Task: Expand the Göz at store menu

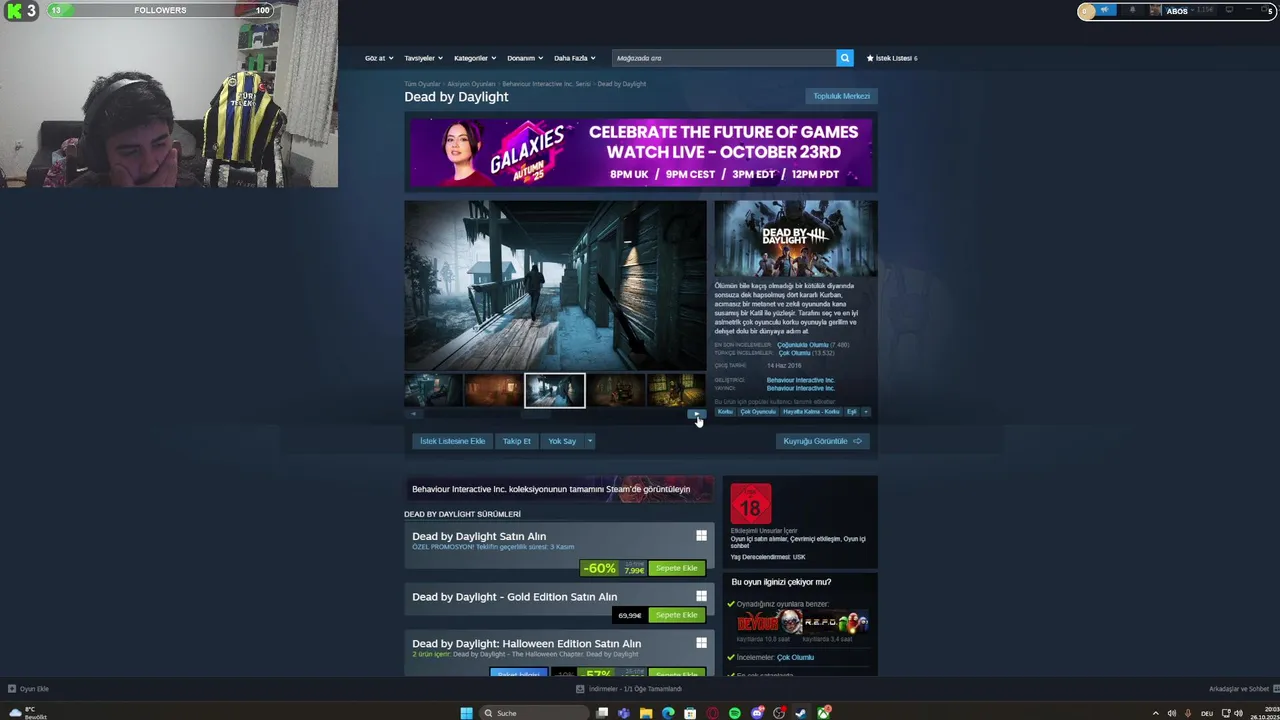Action: (x=379, y=58)
